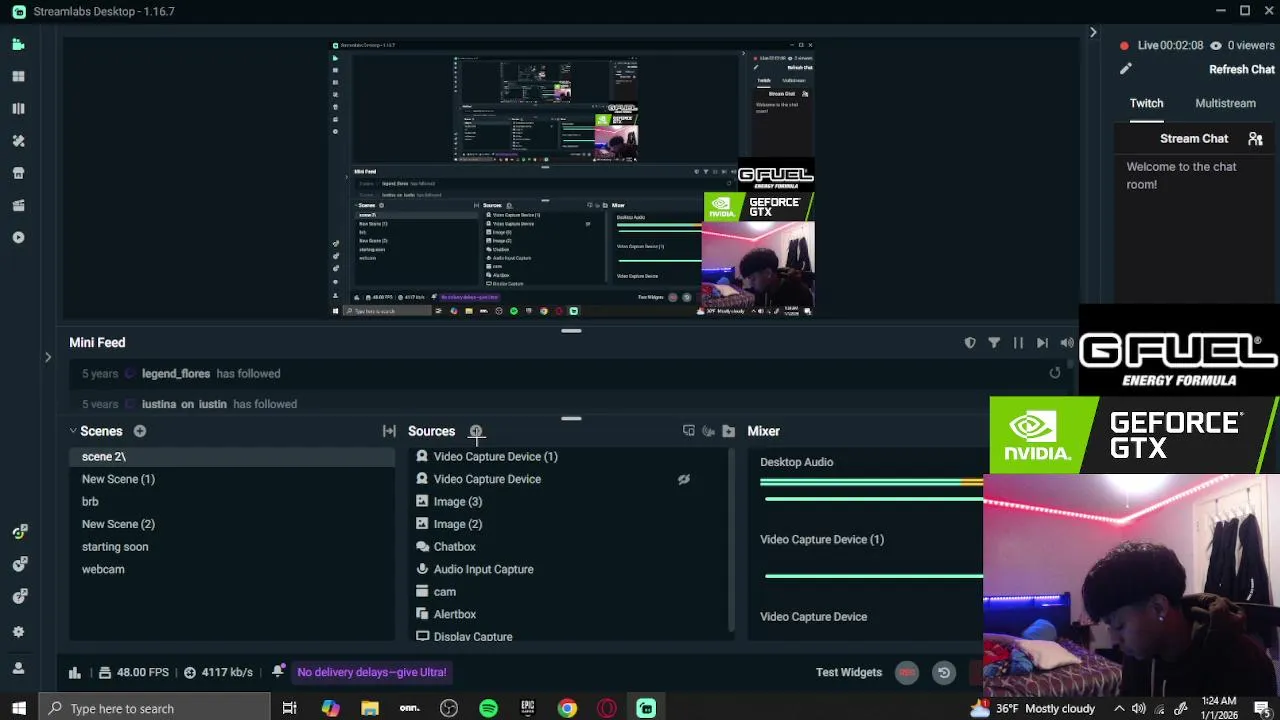The image size is (1280, 720).
Task: Open performance stats bar-chart icon
Action: [74, 672]
